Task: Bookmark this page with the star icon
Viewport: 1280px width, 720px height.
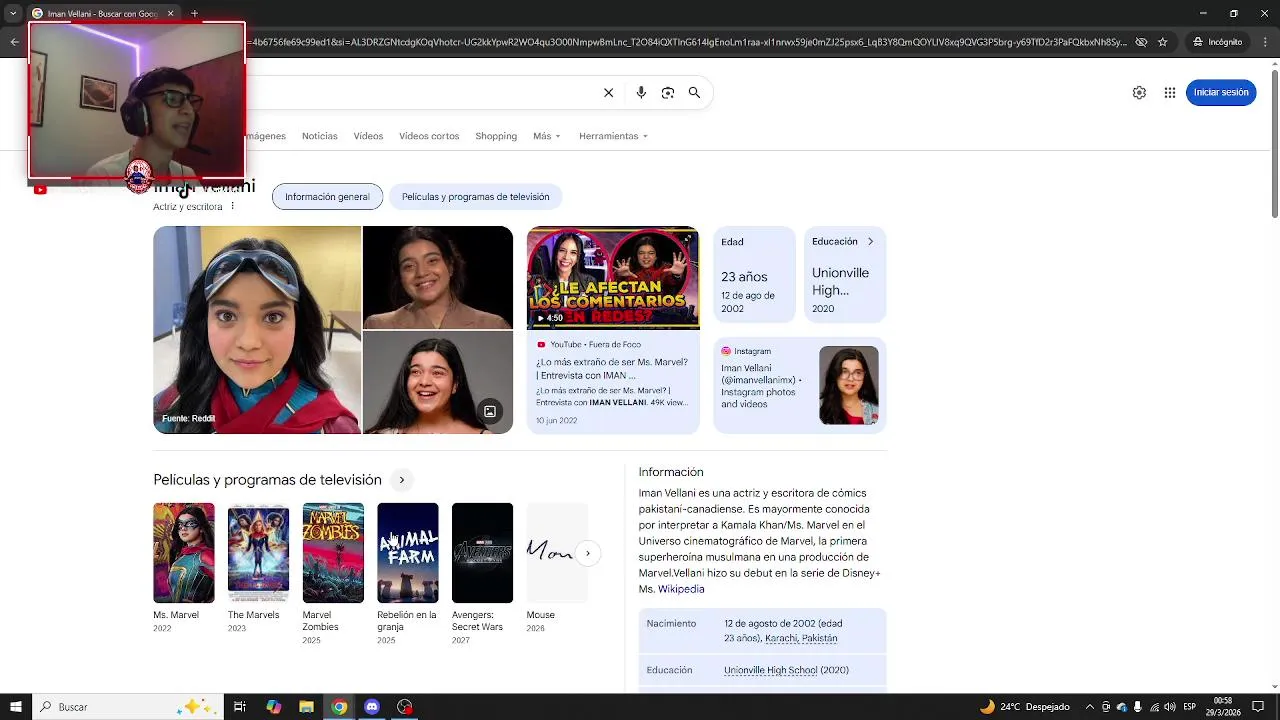Action: point(1163,42)
